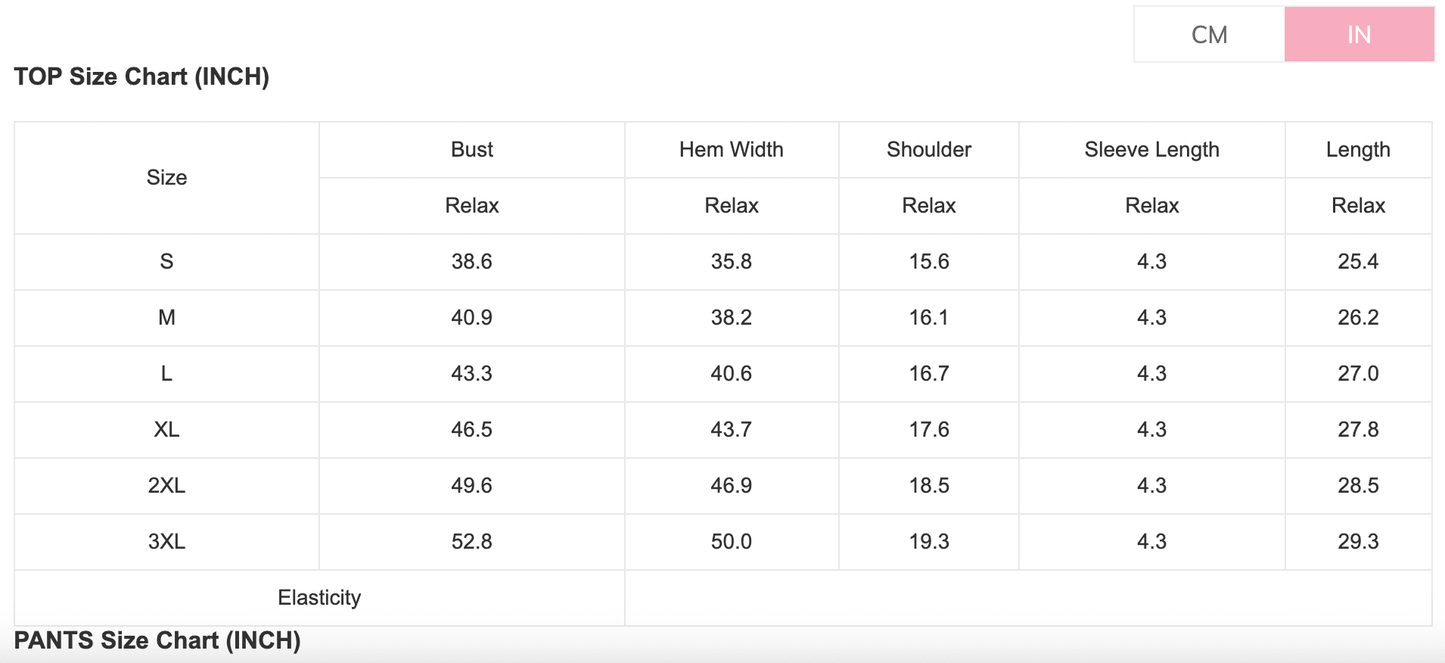The width and height of the screenshot is (1445, 663).
Task: Click the 3XL size row label
Action: pos(167,542)
